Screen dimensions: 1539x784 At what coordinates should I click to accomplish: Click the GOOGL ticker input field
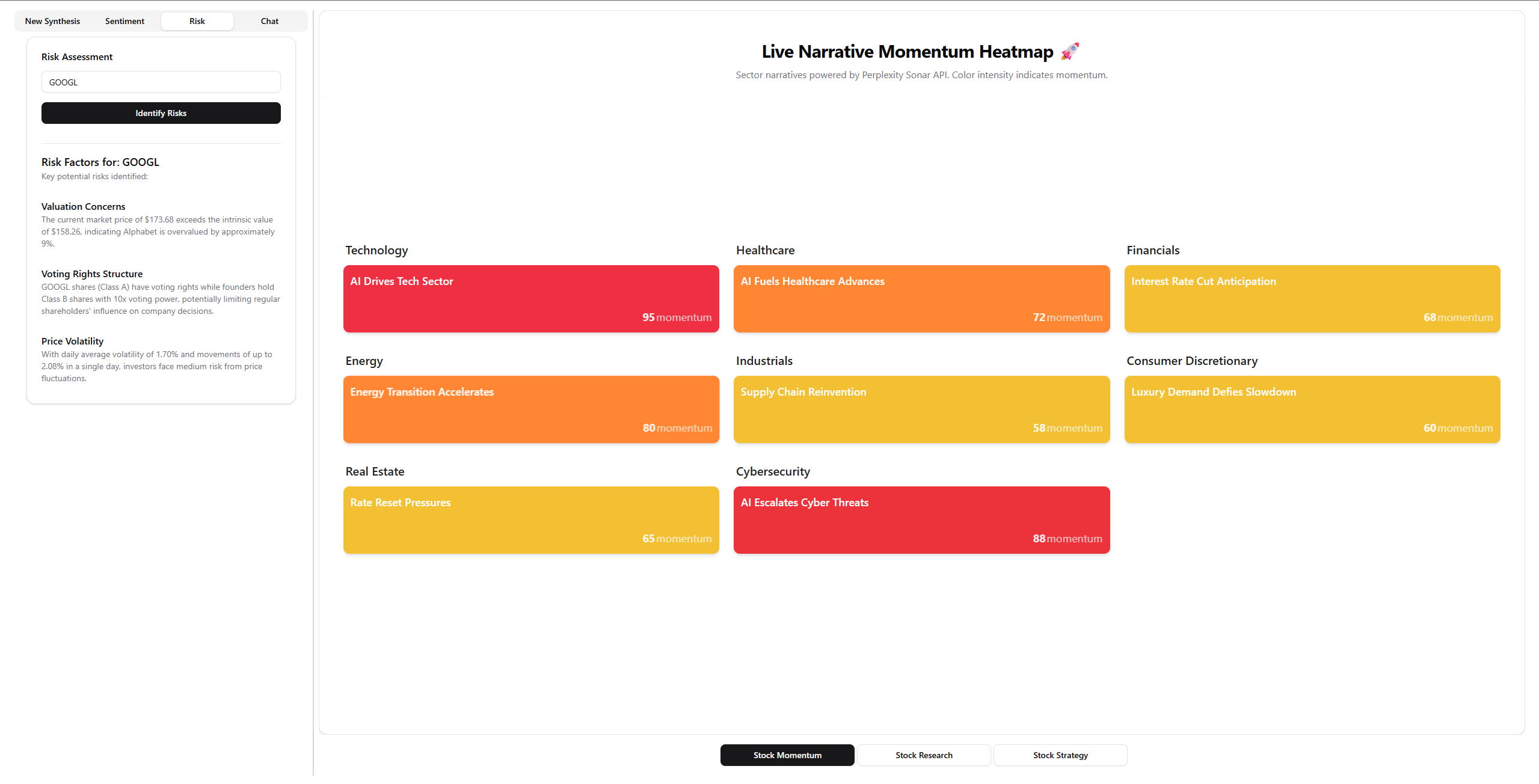(161, 82)
